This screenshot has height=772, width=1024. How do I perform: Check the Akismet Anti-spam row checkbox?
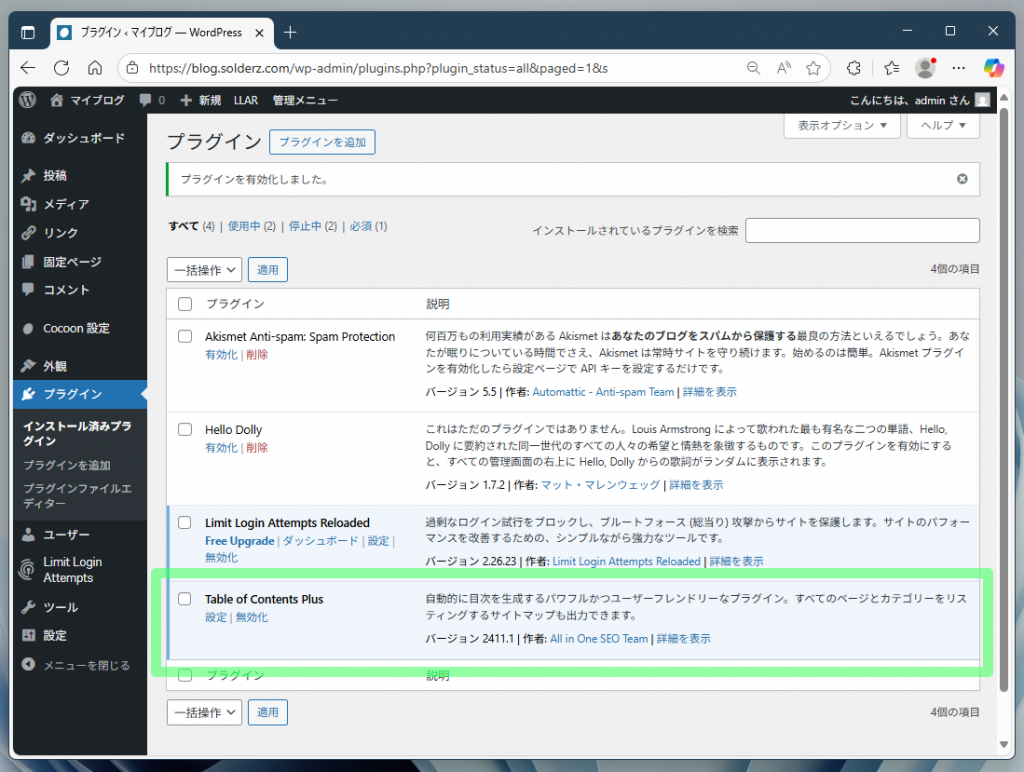coord(185,335)
